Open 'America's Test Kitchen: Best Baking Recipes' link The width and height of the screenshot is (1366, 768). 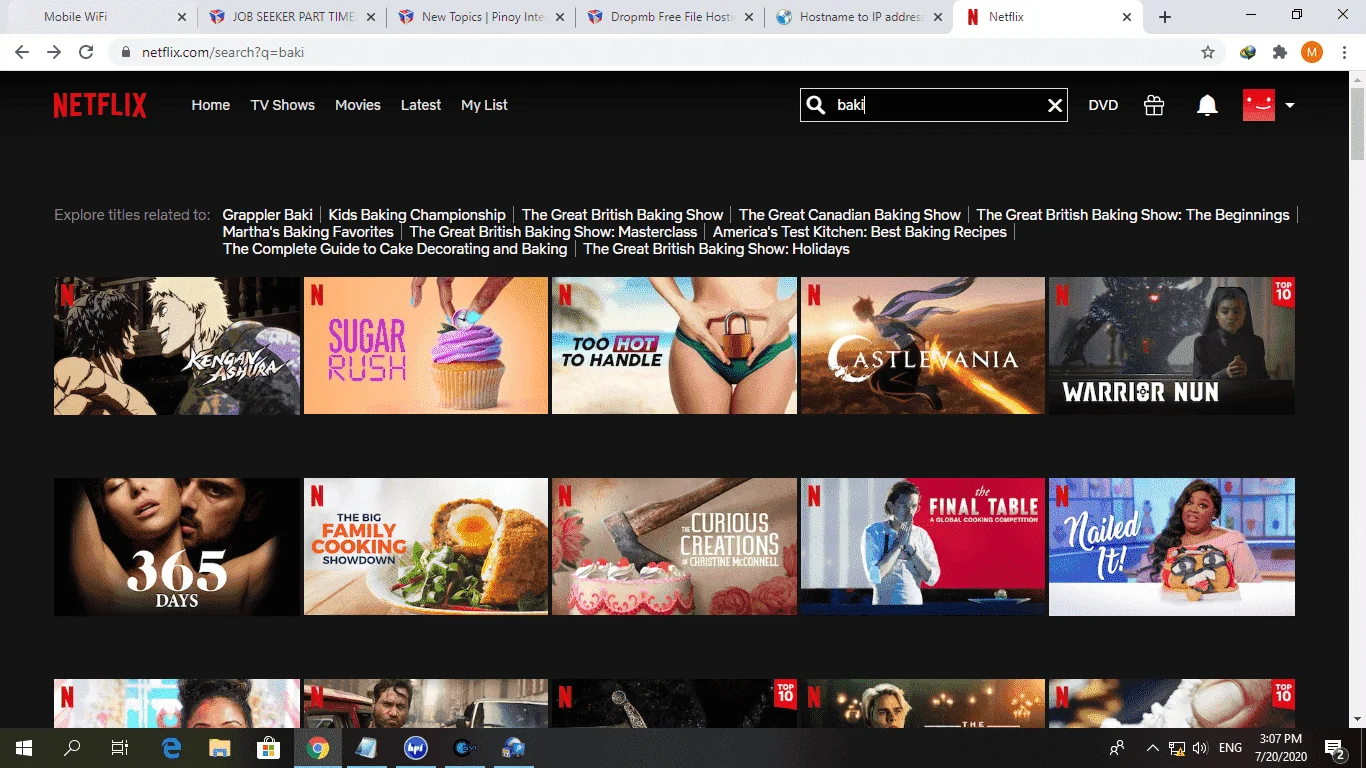[860, 232]
